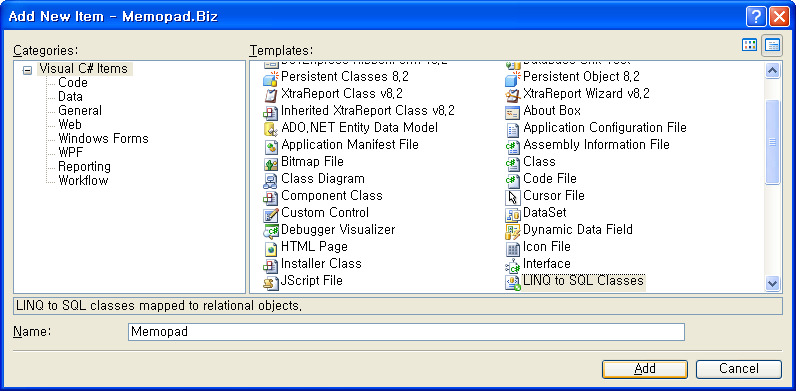Image resolution: width=796 pixels, height=391 pixels.
Task: Select the Assembly Information File icon
Action: coord(513,146)
